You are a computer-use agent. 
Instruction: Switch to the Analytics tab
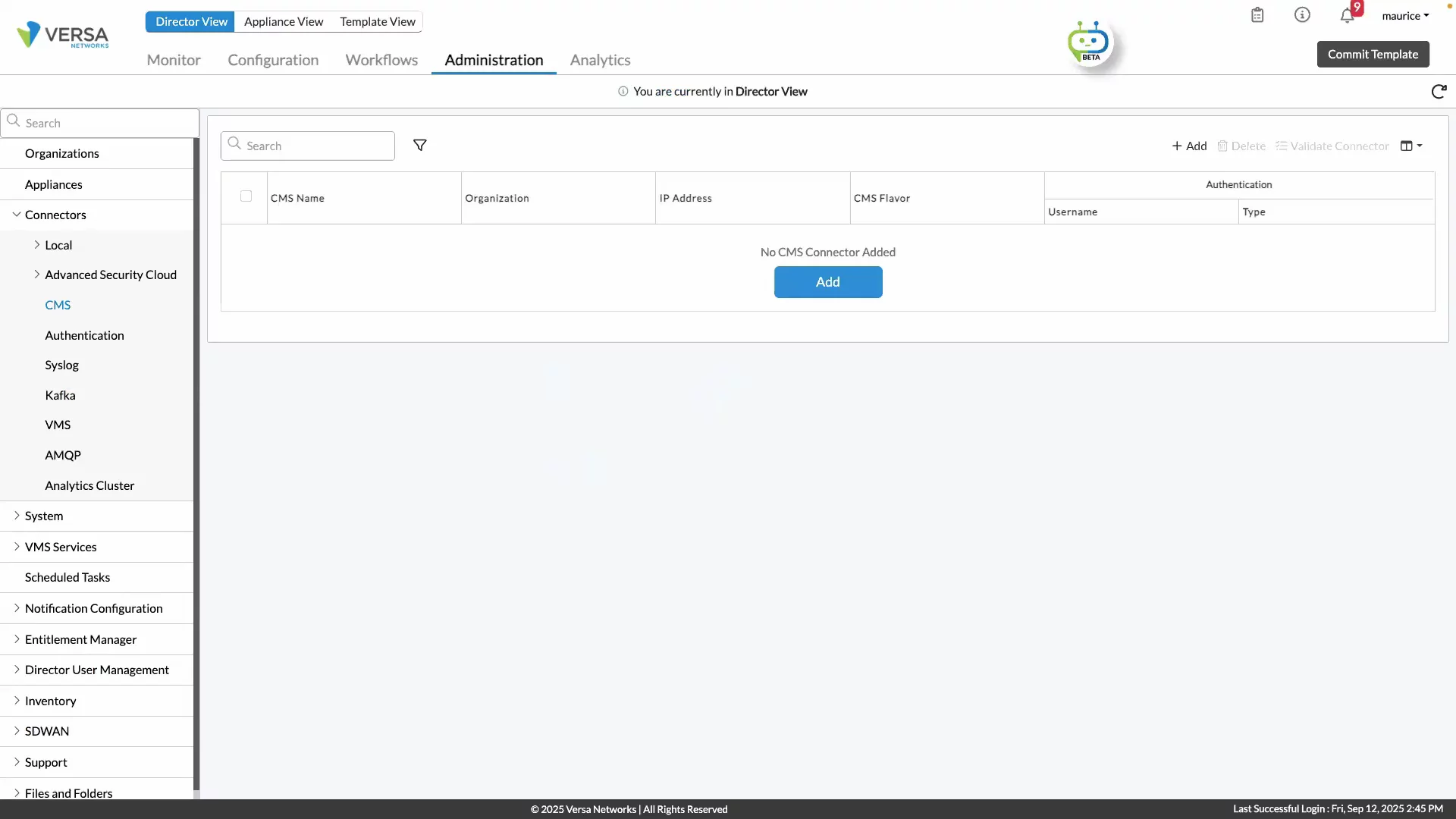point(600,60)
